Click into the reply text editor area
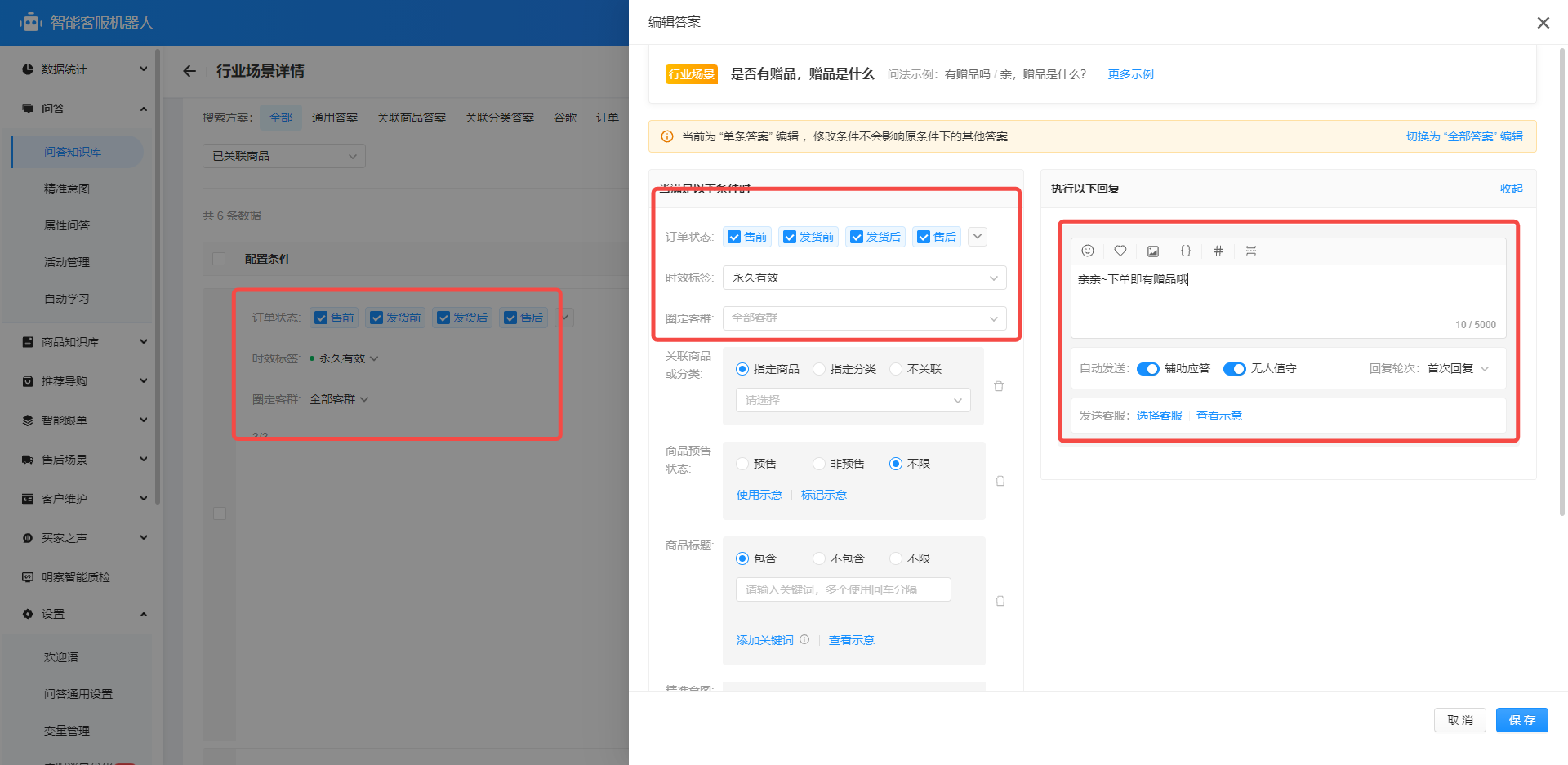 (x=1289, y=301)
